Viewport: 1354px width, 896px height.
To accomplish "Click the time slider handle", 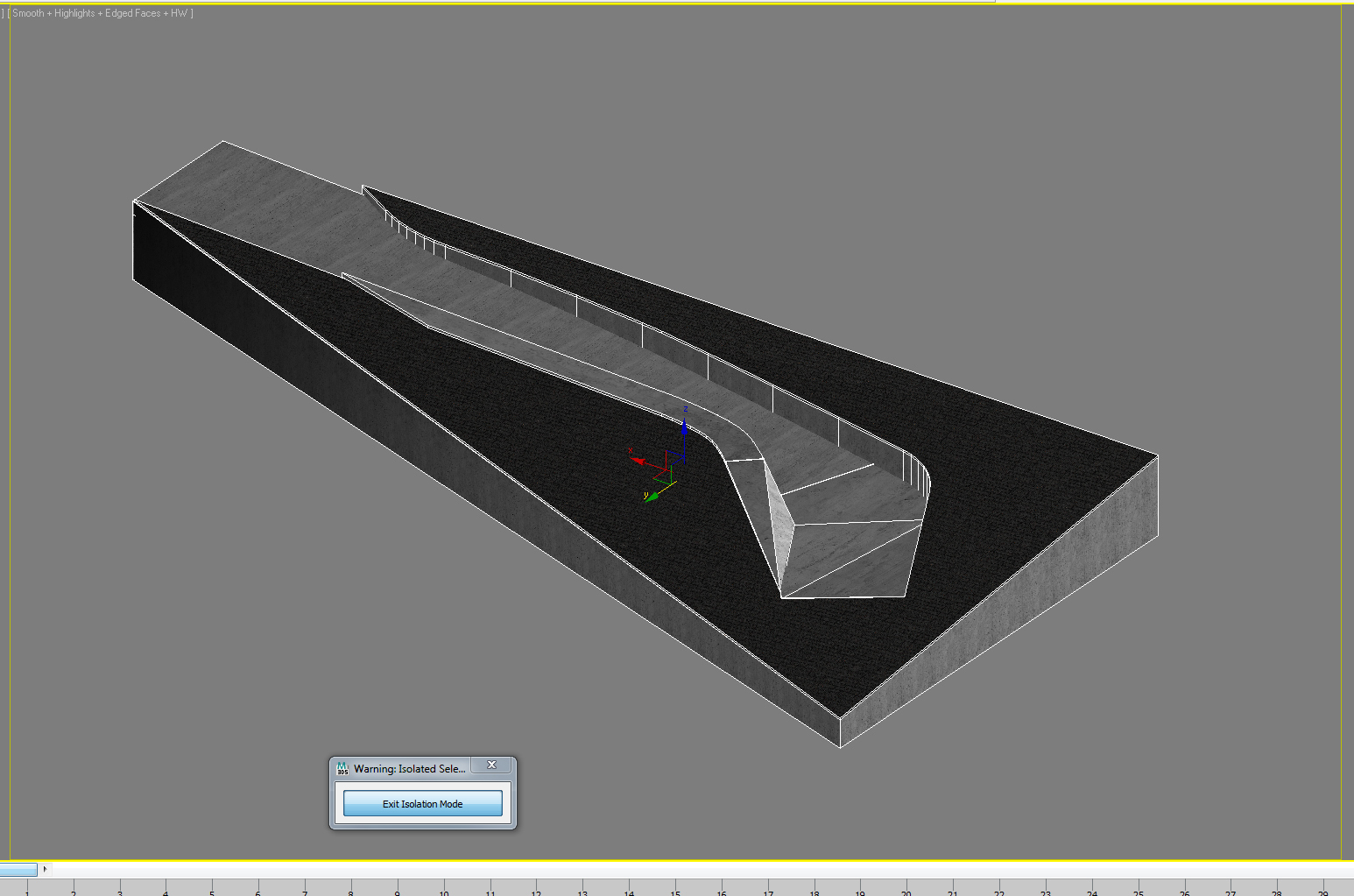I will point(18,869).
